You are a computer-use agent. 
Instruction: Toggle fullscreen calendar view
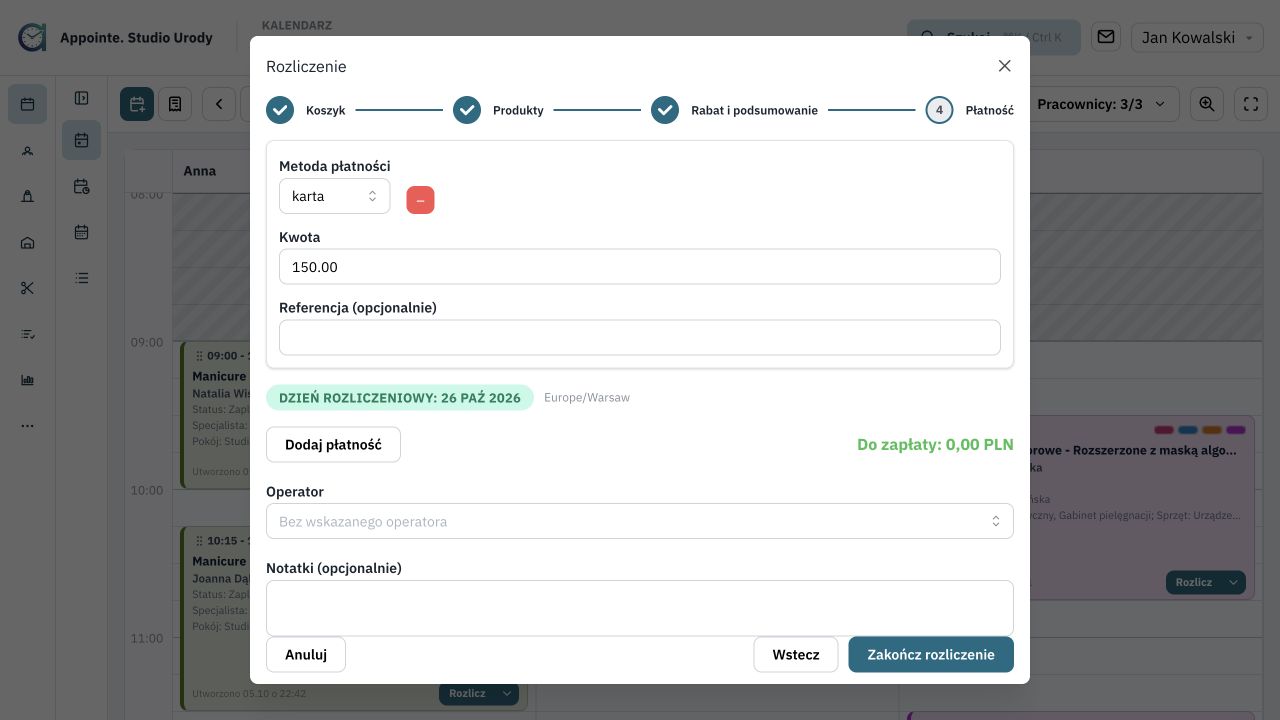[1251, 104]
